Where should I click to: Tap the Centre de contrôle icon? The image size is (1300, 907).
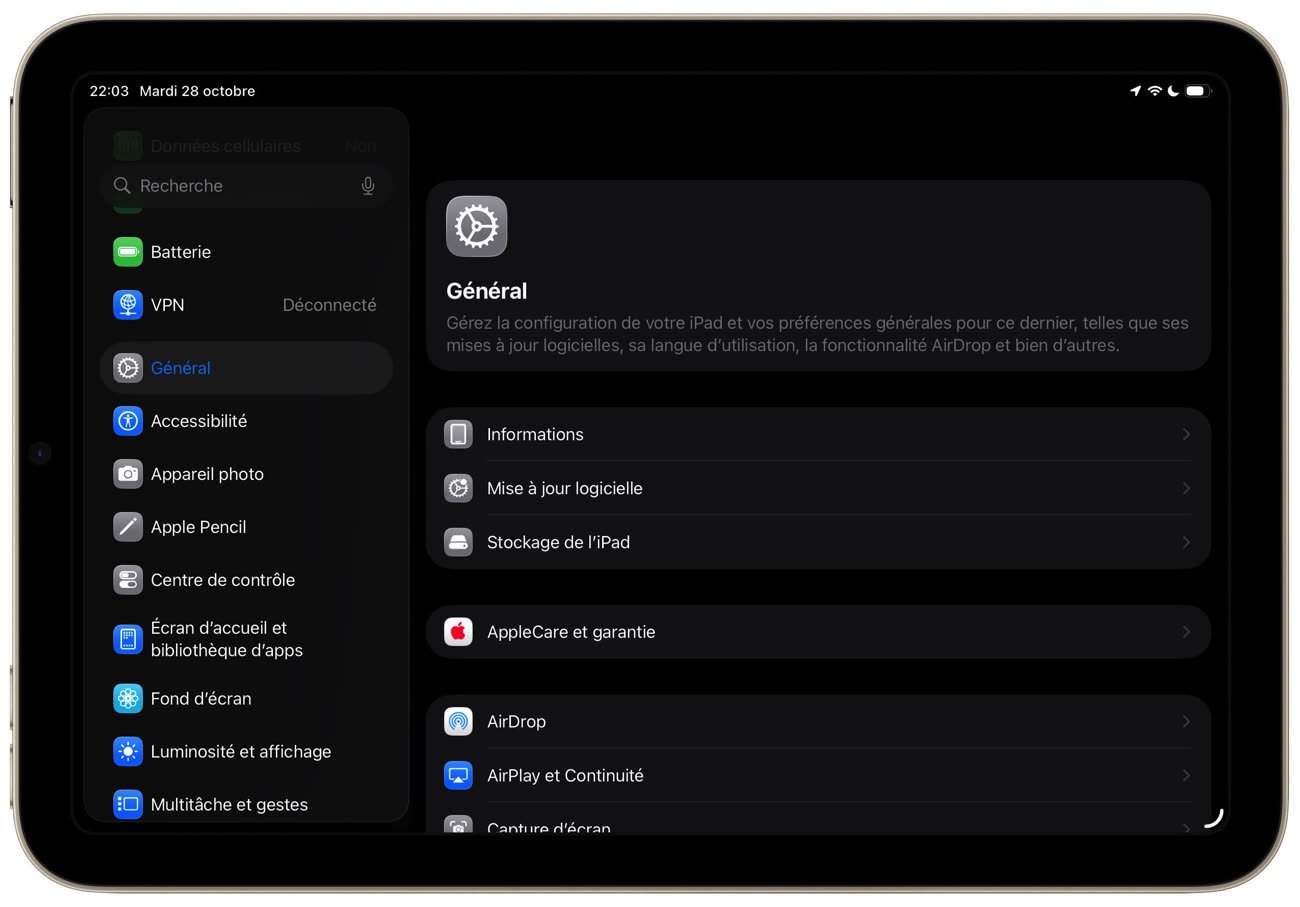click(128, 580)
